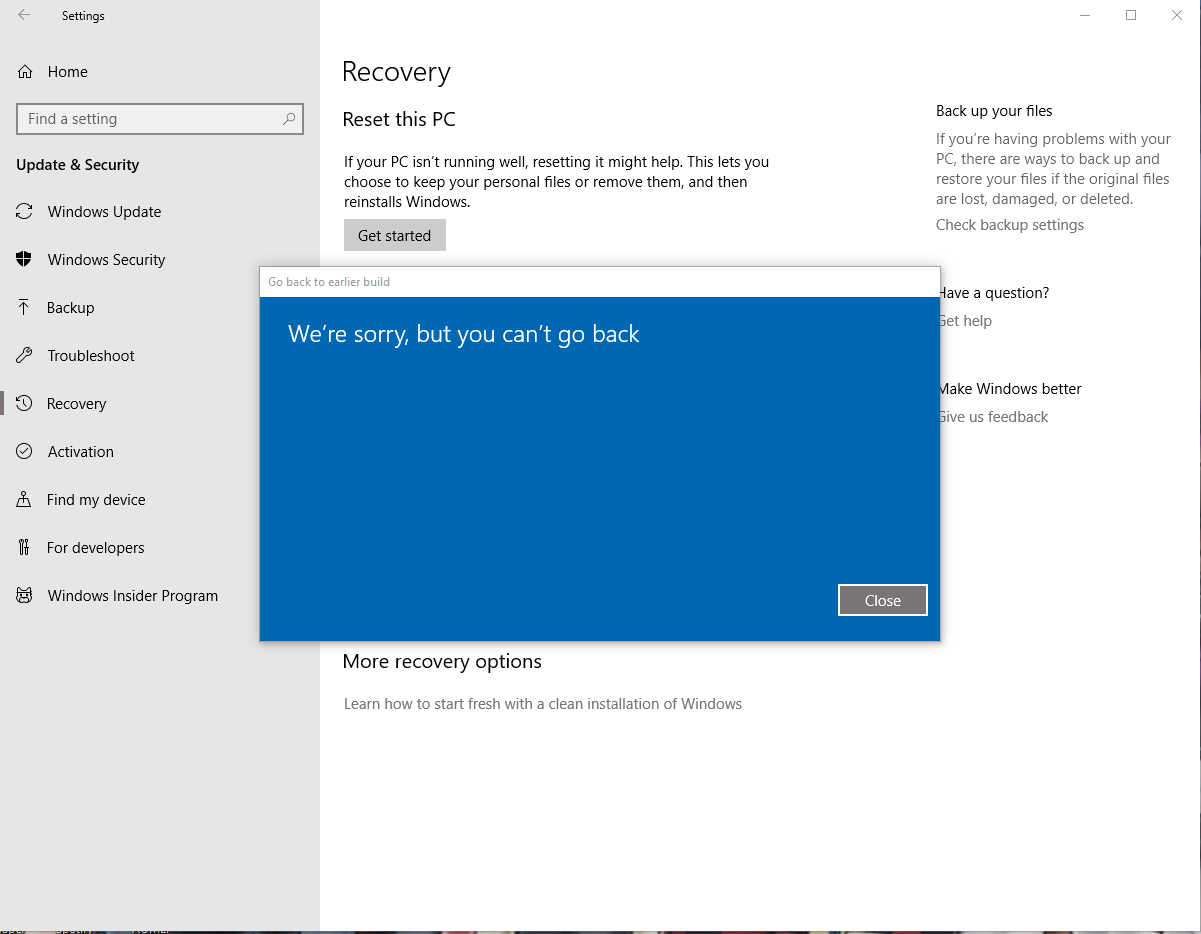This screenshot has width=1201, height=934.
Task: Click the Recovery page heading
Action: coord(396,72)
